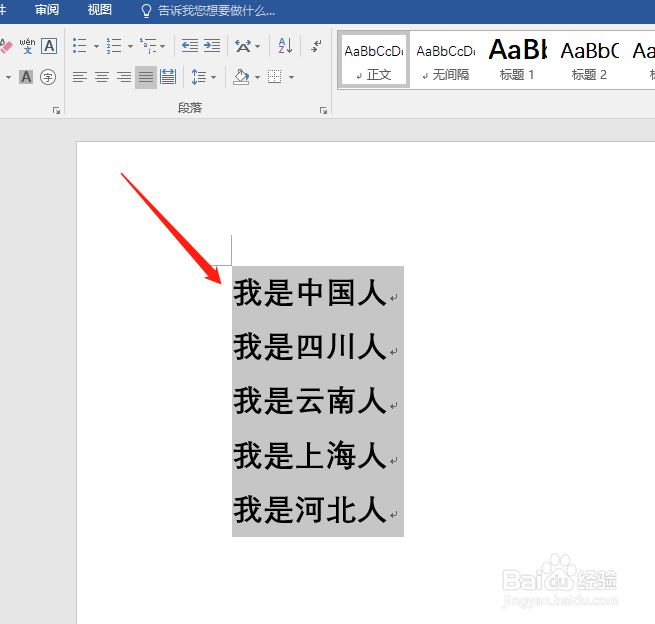Click the line 我是河北人
655x624 pixels.
pos(310,510)
